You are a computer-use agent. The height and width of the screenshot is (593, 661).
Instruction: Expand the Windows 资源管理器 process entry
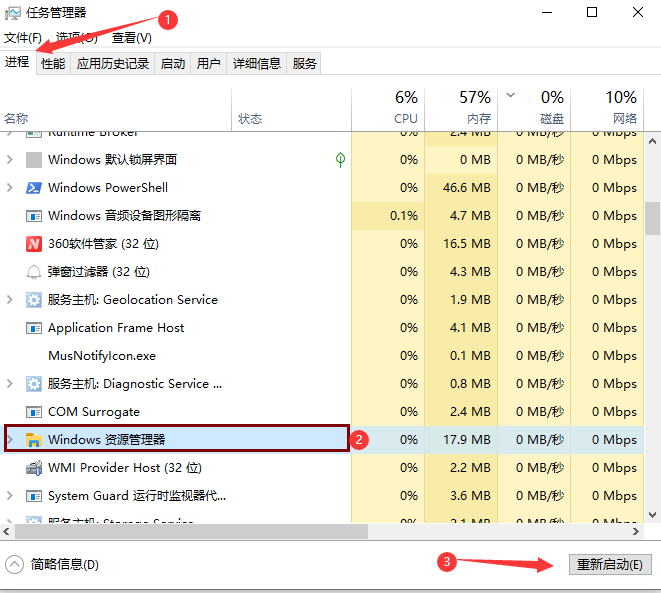point(11,440)
